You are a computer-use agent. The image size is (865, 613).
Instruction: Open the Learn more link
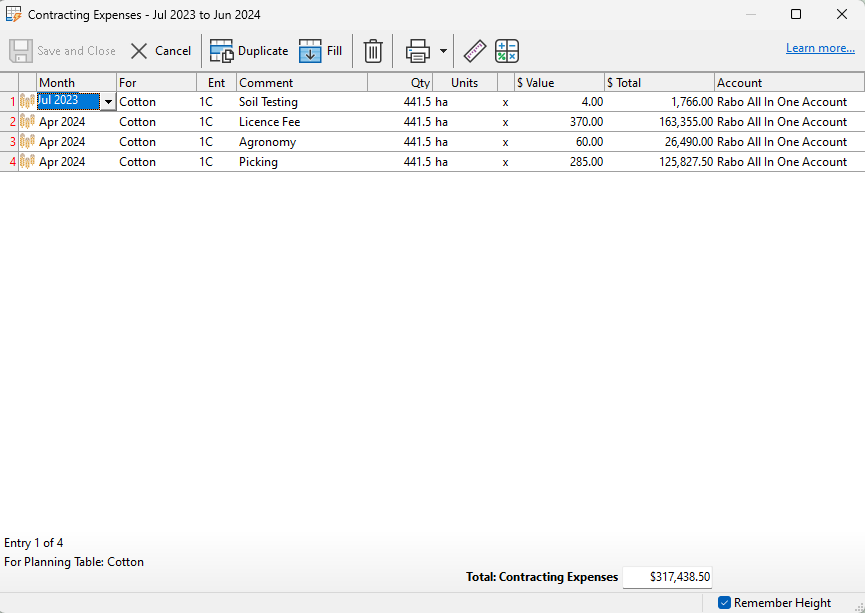822,47
